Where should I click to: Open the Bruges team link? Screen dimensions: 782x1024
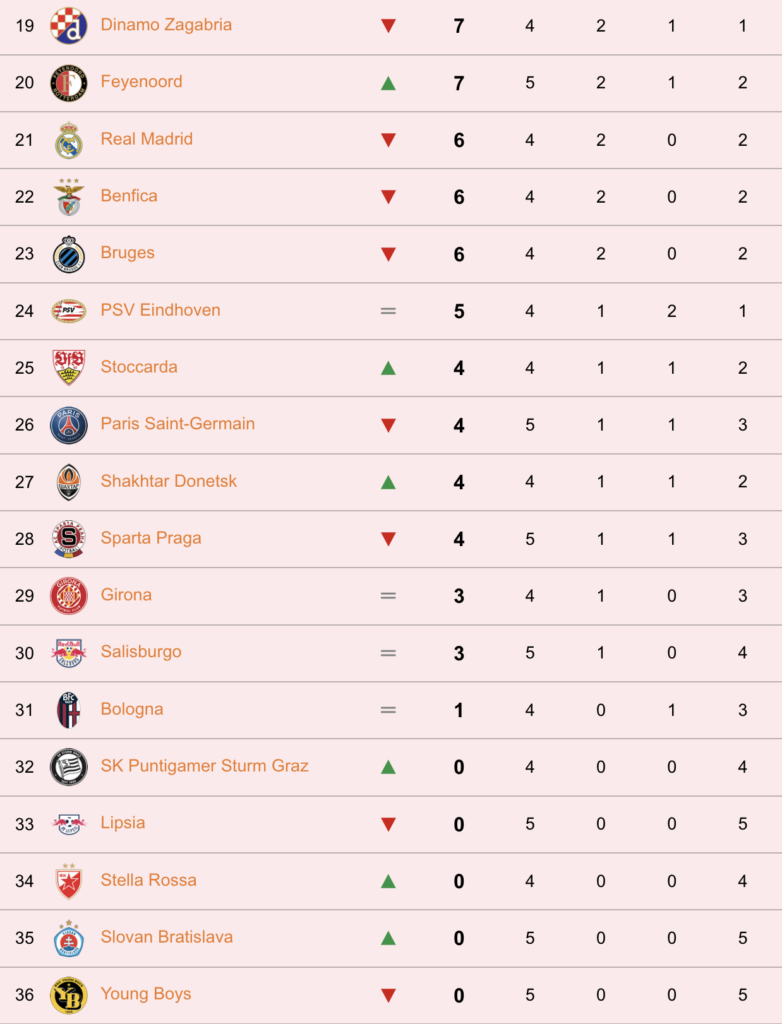[127, 253]
